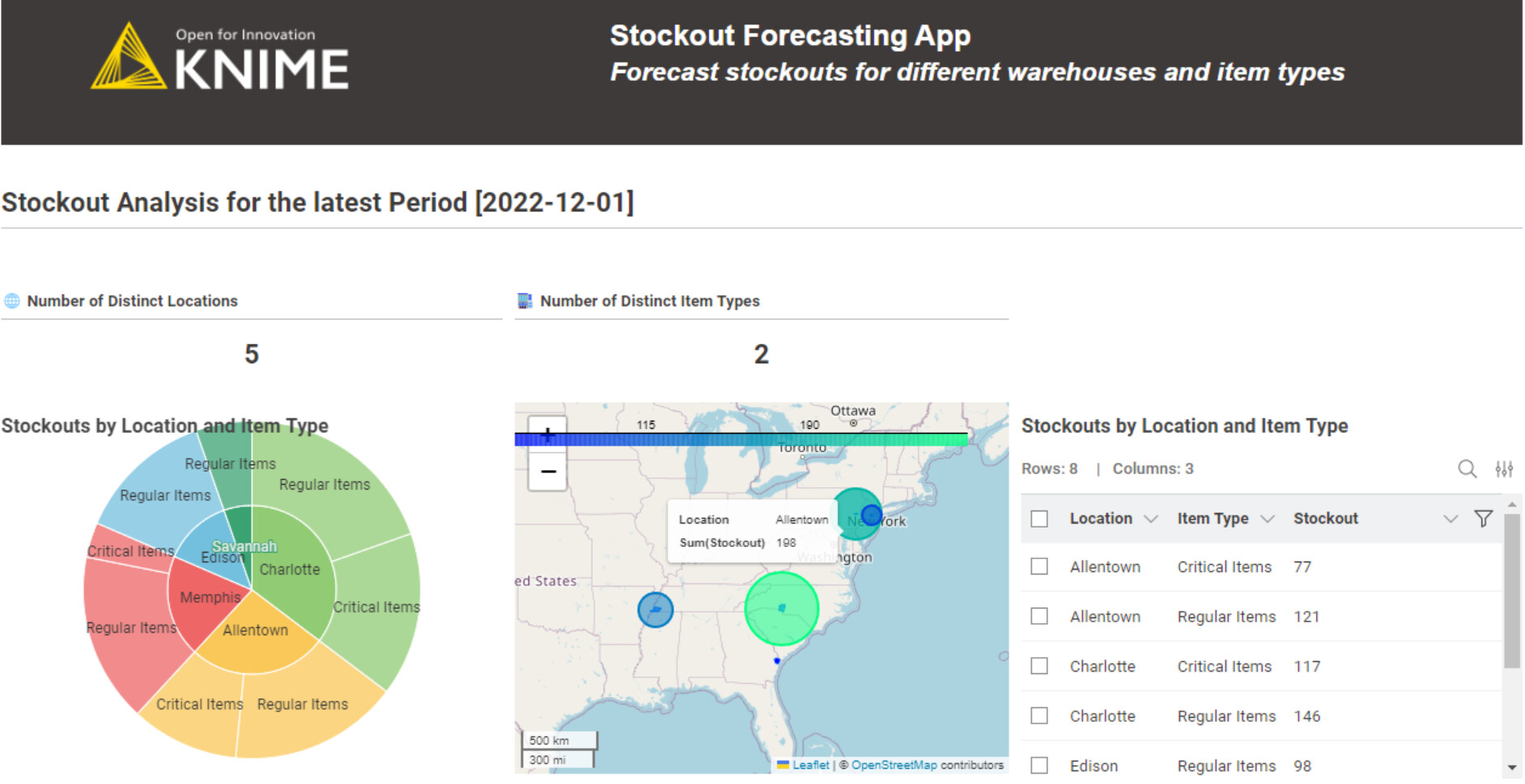The width and height of the screenshot is (1525, 784).
Task: Open the Leaflet attribution link
Action: [x=810, y=765]
